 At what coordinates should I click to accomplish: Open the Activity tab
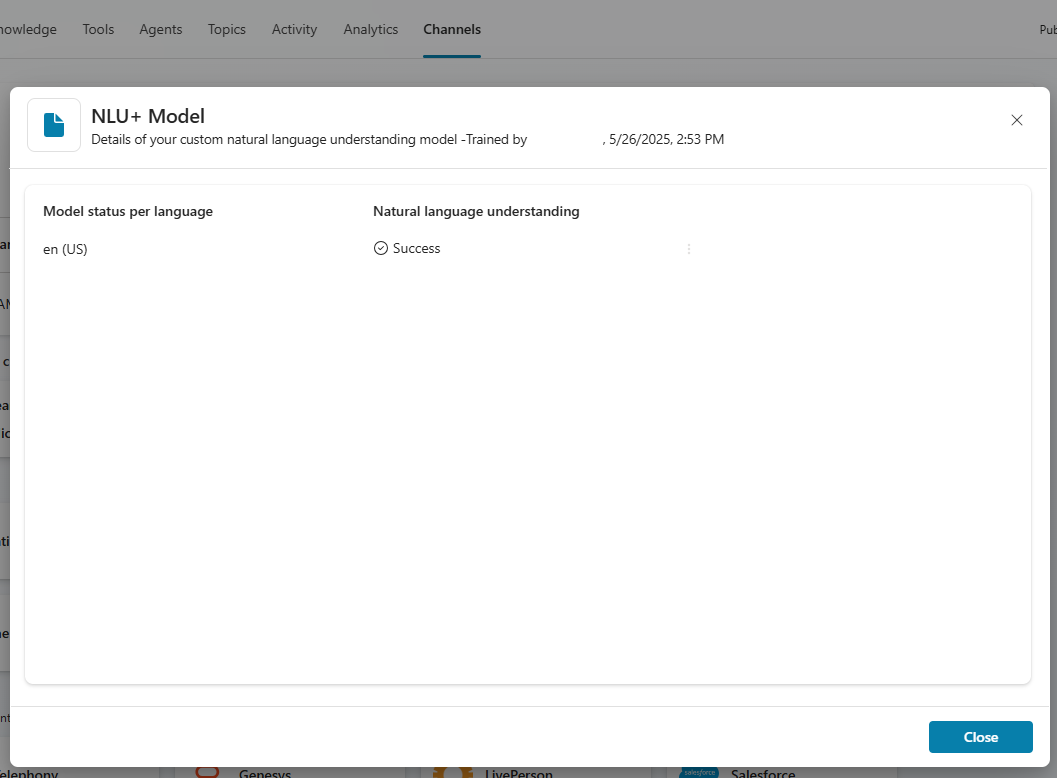tap(293, 29)
